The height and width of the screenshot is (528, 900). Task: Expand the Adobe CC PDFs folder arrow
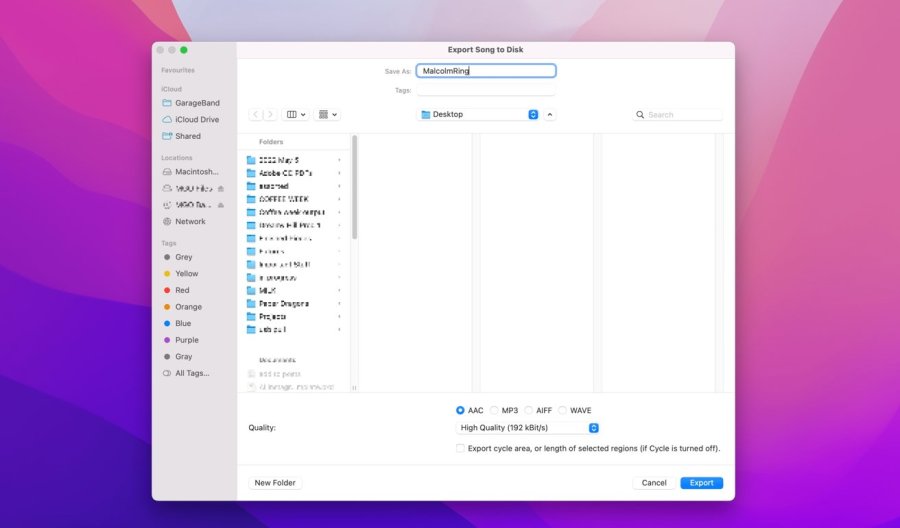(339, 173)
